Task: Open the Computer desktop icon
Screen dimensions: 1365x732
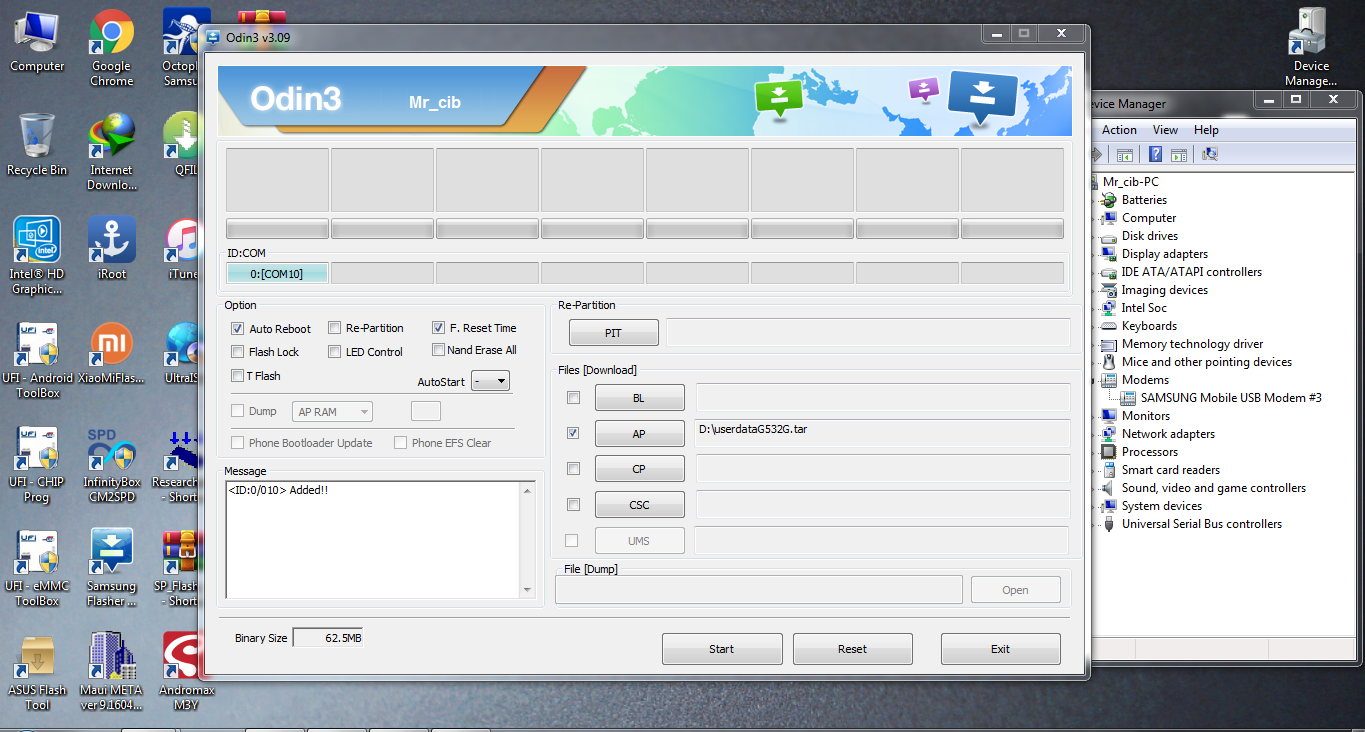Action: tap(37, 42)
